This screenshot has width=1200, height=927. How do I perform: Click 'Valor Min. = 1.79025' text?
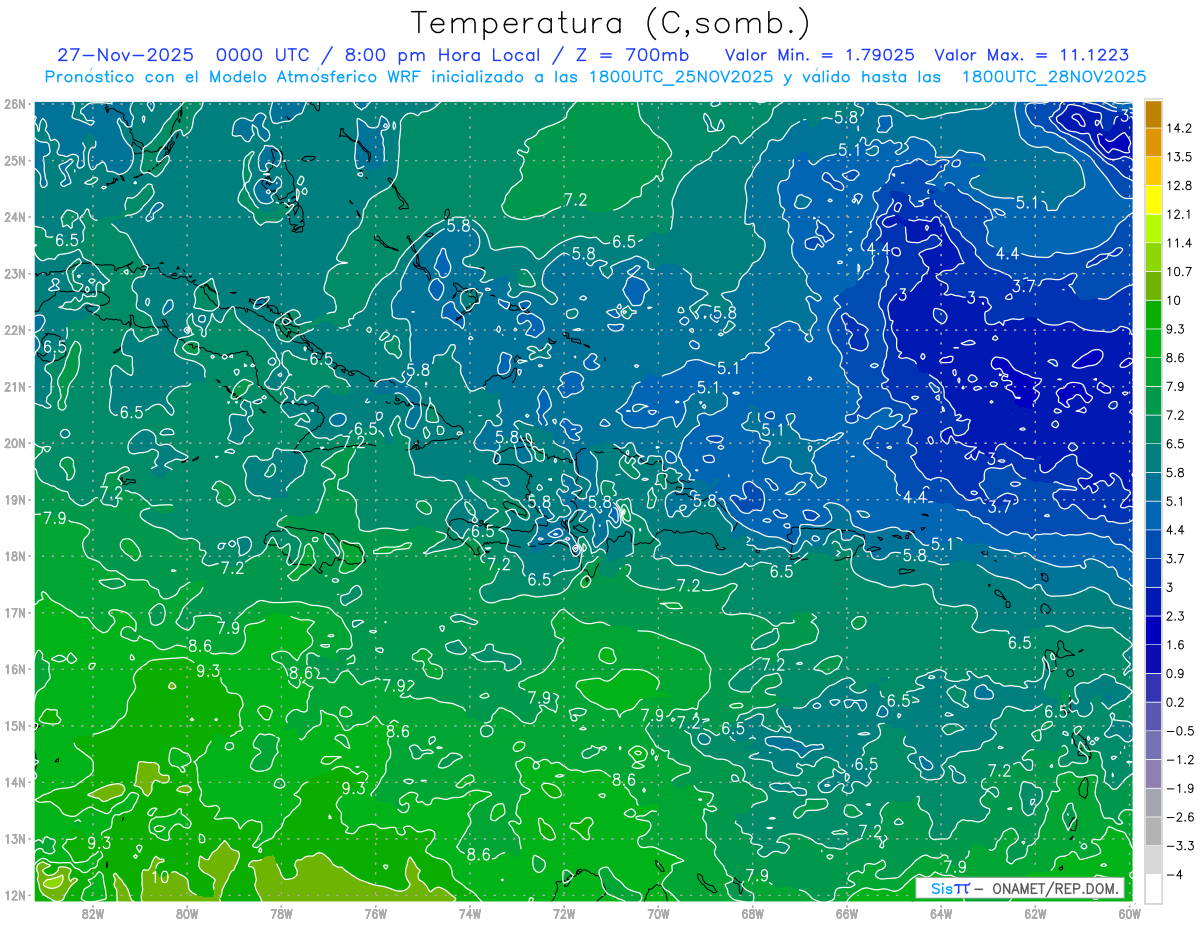point(820,55)
